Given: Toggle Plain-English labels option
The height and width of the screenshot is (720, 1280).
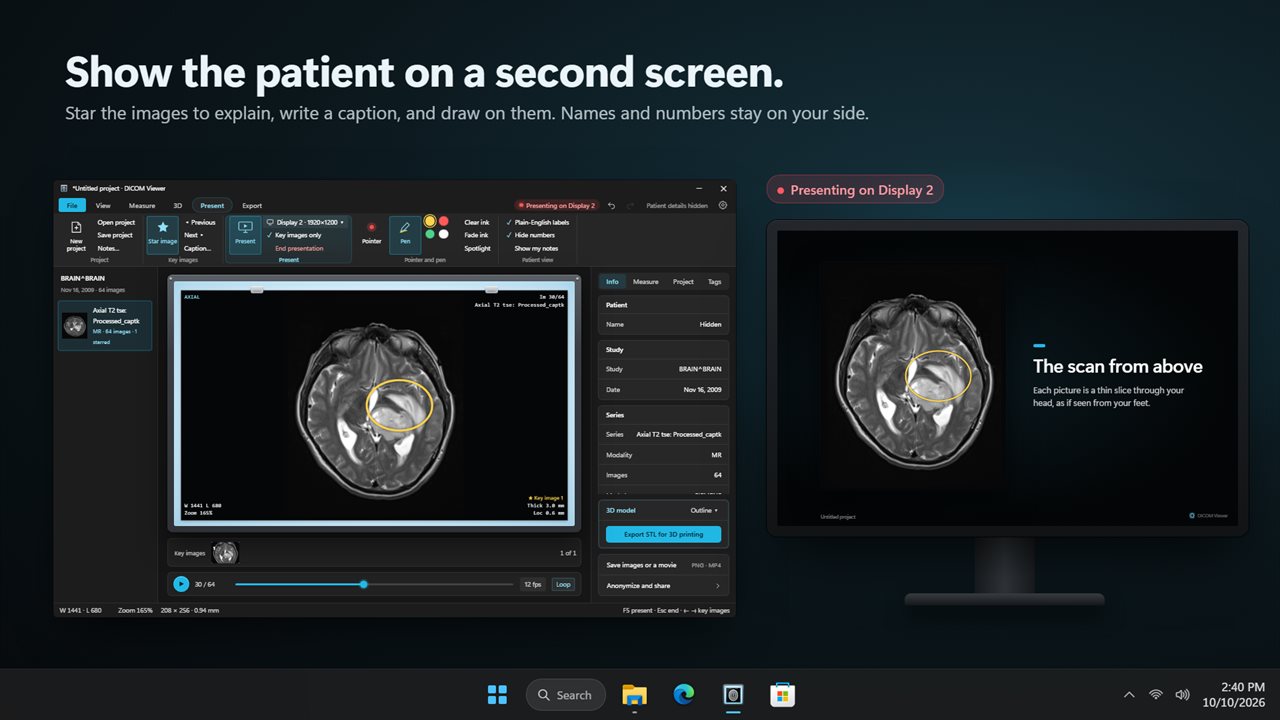Looking at the screenshot, I should pyautogui.click(x=538, y=222).
